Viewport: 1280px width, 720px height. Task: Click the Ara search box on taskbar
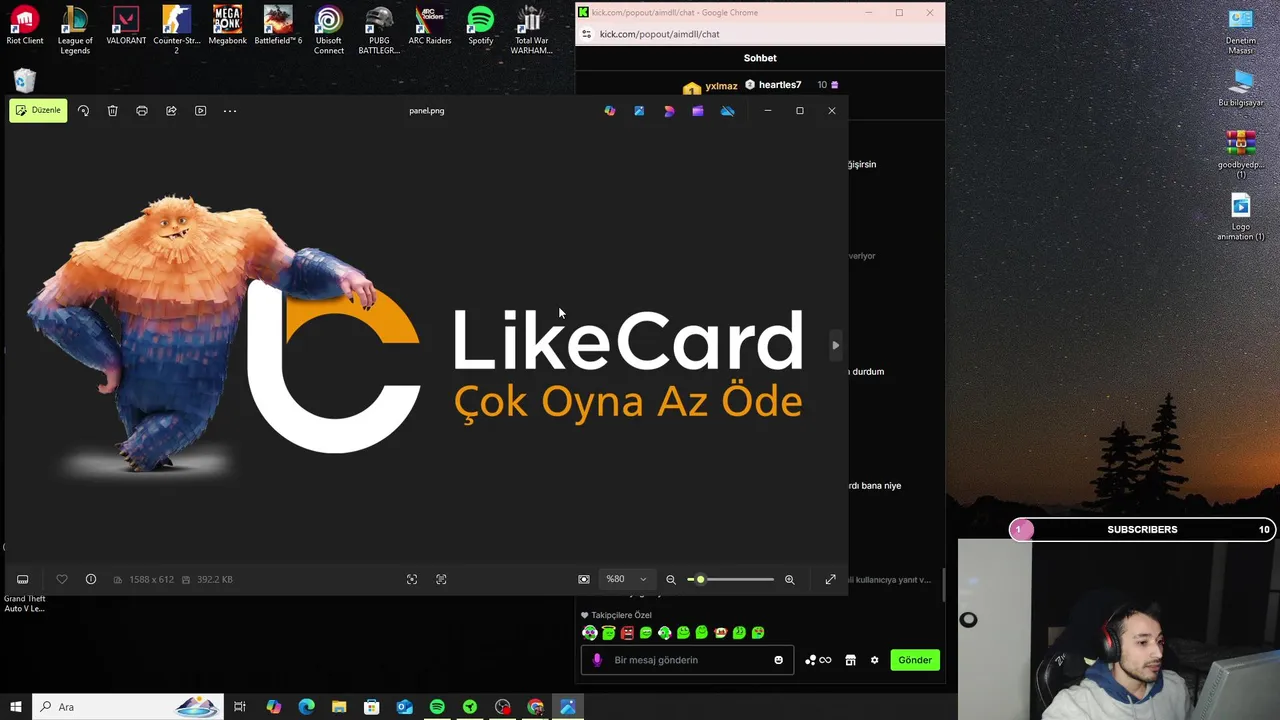click(x=129, y=707)
